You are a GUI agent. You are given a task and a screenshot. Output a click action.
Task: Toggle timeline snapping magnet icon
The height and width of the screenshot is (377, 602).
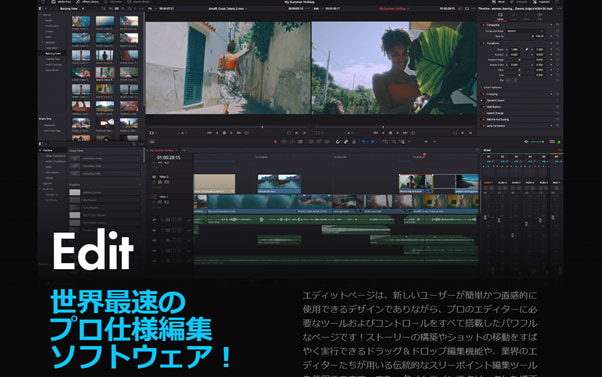338,142
